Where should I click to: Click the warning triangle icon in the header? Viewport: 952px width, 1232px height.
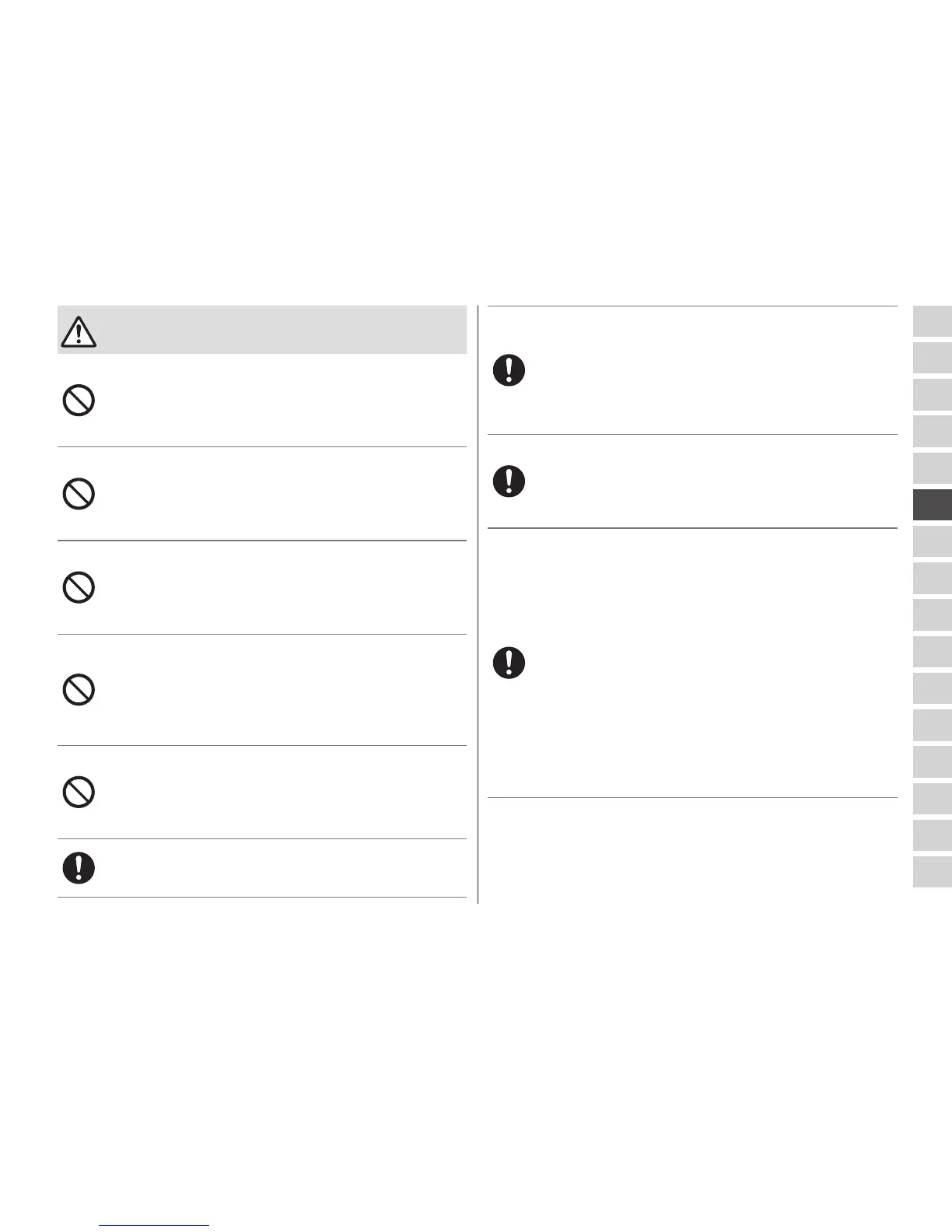(78, 332)
